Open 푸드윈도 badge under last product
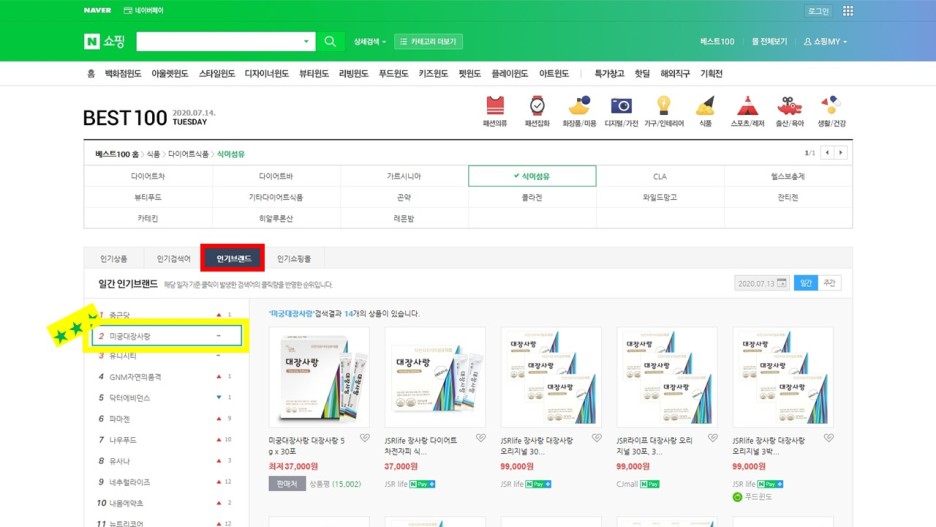936x527 pixels. coord(752,497)
